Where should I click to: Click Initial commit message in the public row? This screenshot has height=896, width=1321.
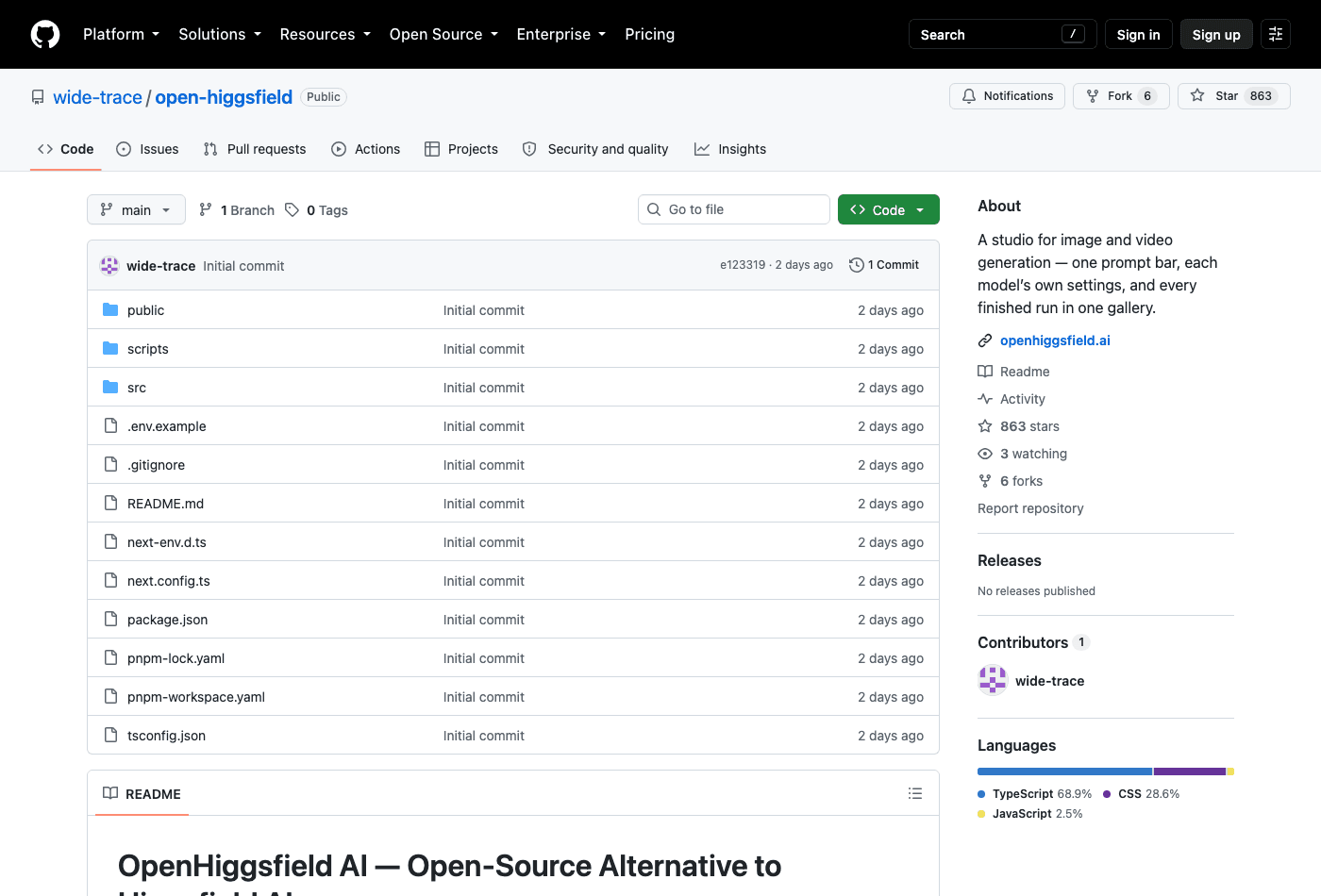click(x=484, y=310)
